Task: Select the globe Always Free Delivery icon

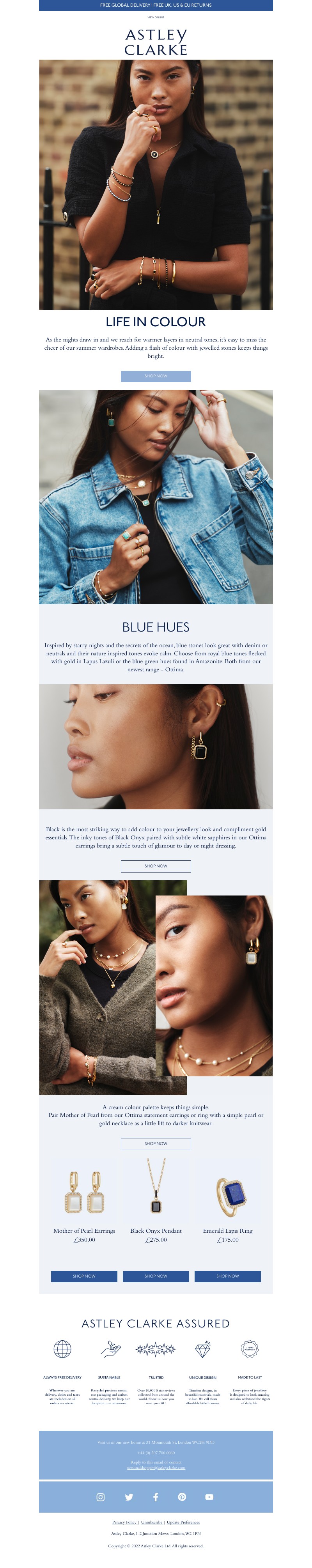Action: (62, 1349)
